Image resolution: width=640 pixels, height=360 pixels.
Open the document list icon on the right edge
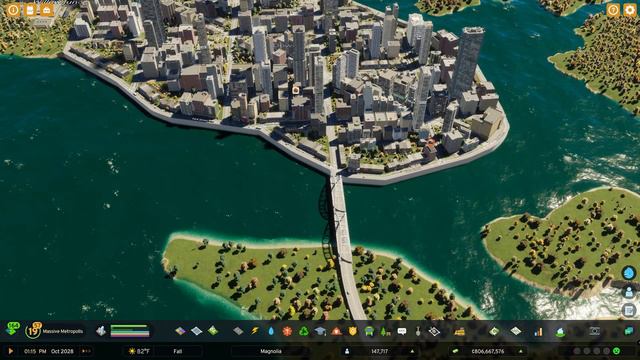pyautogui.click(x=629, y=311)
